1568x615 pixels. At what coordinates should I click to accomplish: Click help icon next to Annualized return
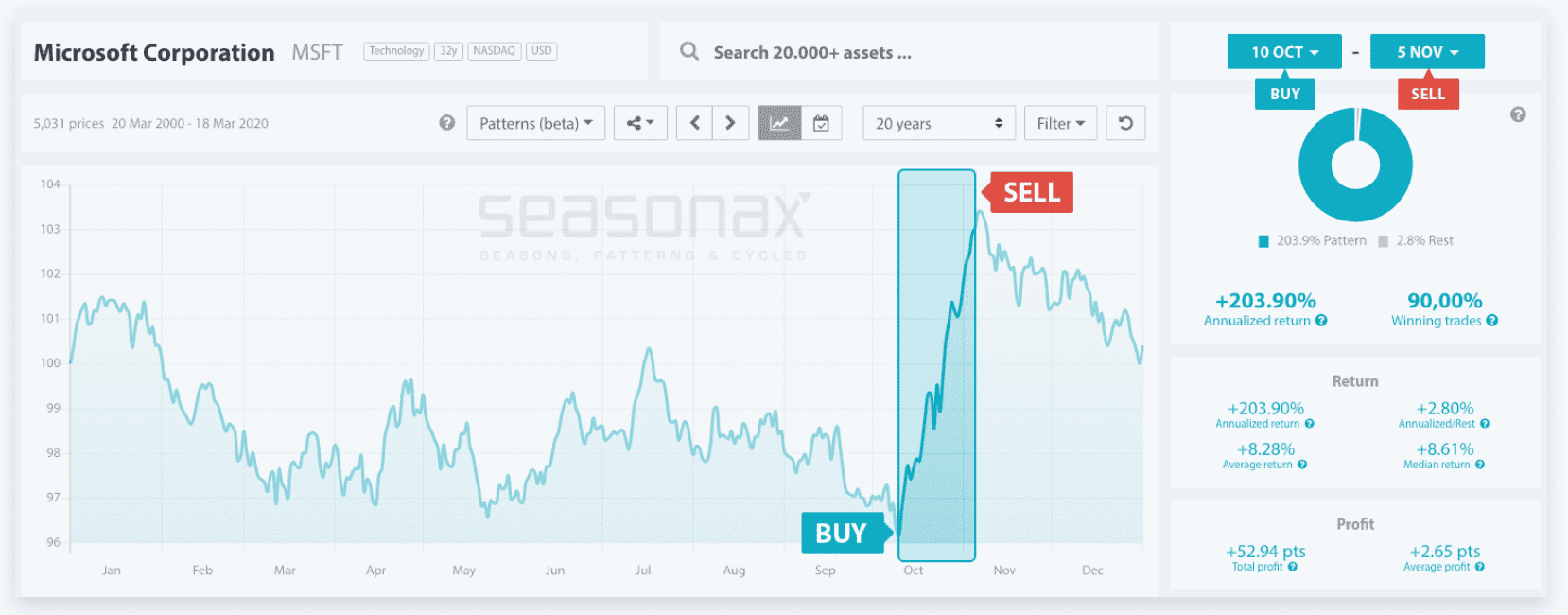[x=1321, y=321]
